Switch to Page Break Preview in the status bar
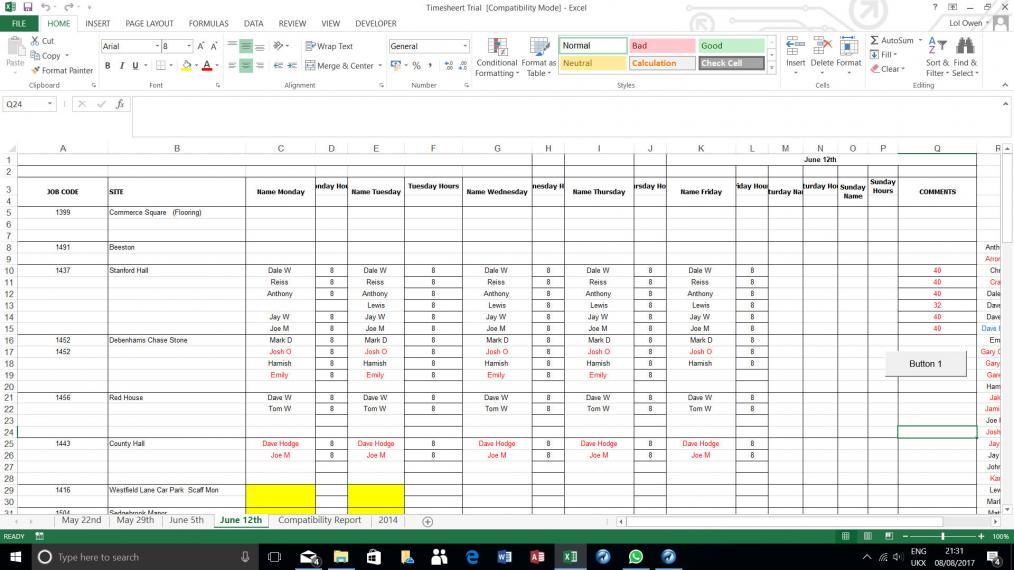1014x570 pixels. pos(889,536)
